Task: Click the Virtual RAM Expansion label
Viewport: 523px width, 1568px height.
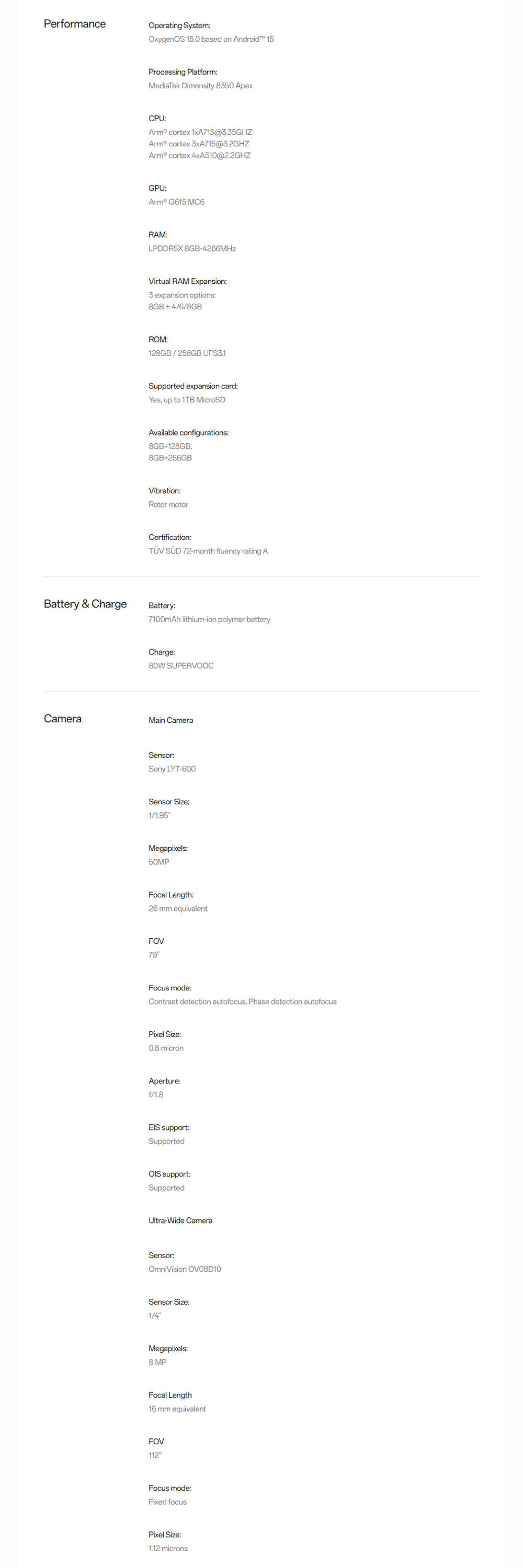Action: [x=187, y=281]
